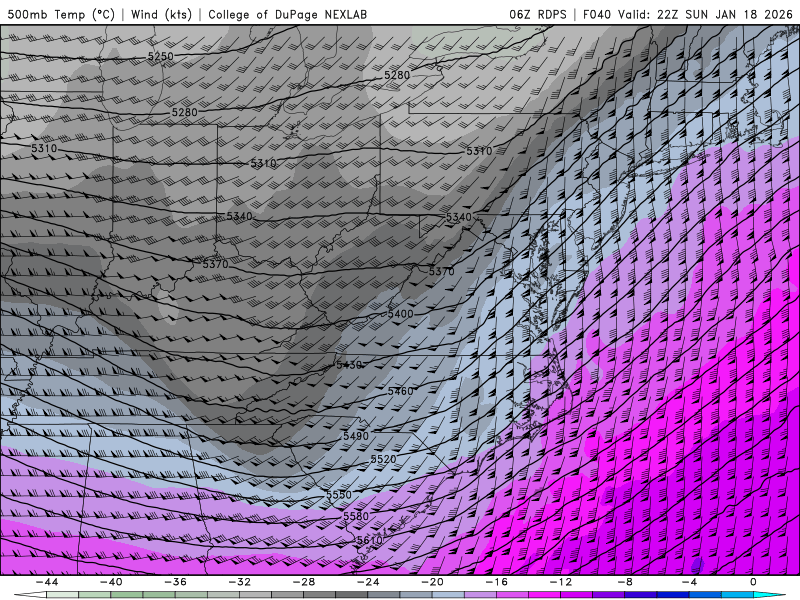Click the 0 colorbar tick label
Image resolution: width=800 pixels, height=600 pixels.
pyautogui.click(x=754, y=582)
